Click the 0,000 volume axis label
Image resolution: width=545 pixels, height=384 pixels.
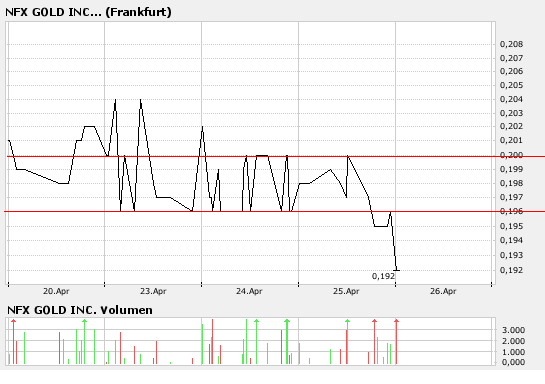pyautogui.click(x=513, y=362)
